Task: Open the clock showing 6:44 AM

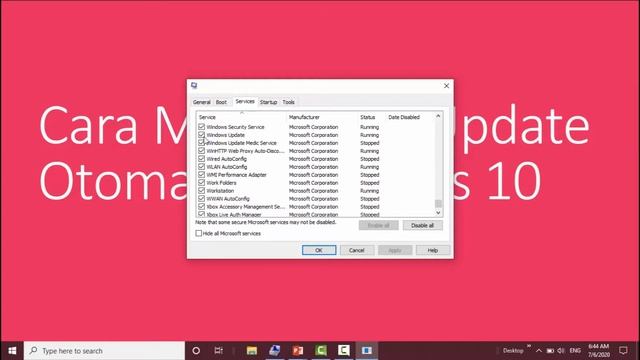Action: coord(599,351)
